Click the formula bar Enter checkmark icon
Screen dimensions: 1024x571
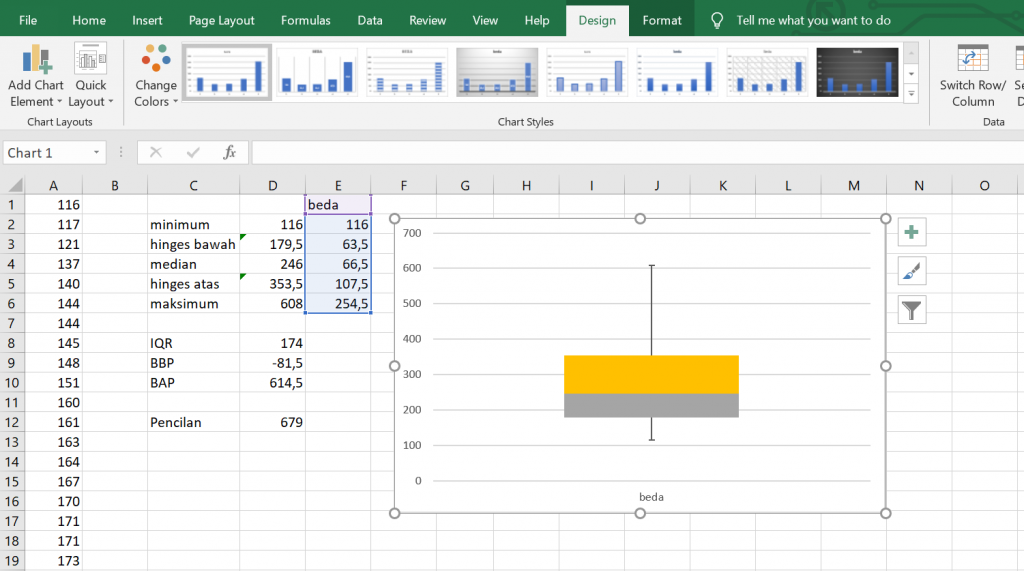[193, 152]
